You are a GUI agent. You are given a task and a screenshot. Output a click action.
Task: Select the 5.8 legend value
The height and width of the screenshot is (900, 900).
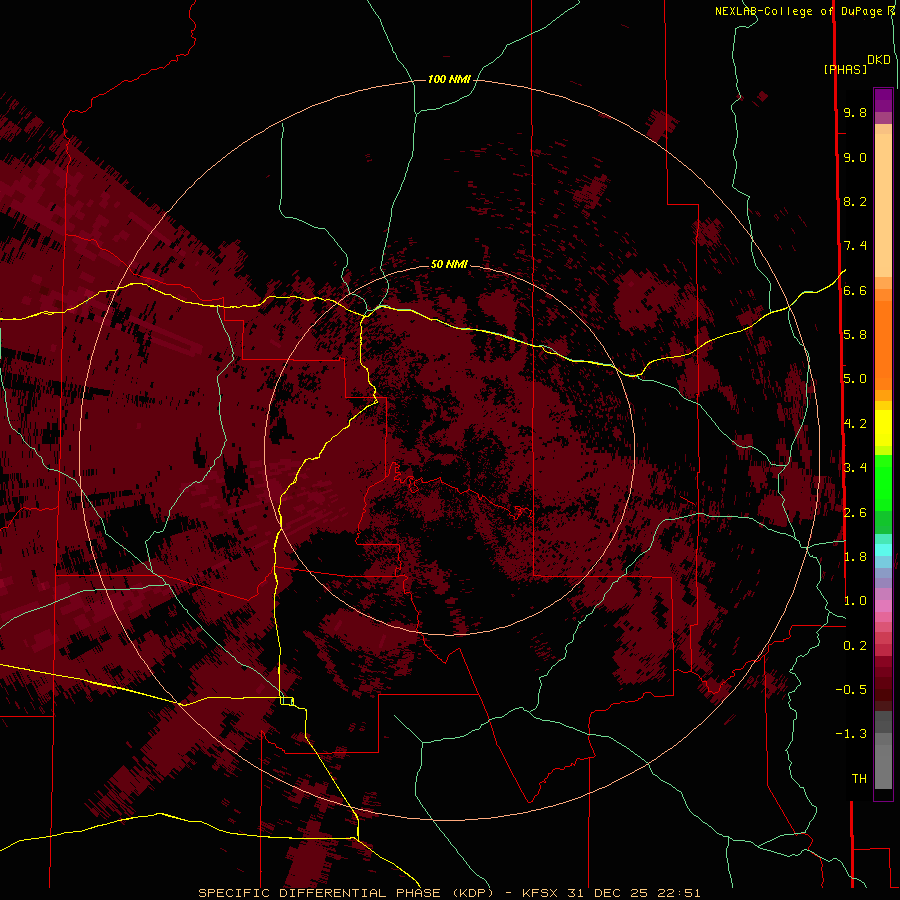pos(855,335)
